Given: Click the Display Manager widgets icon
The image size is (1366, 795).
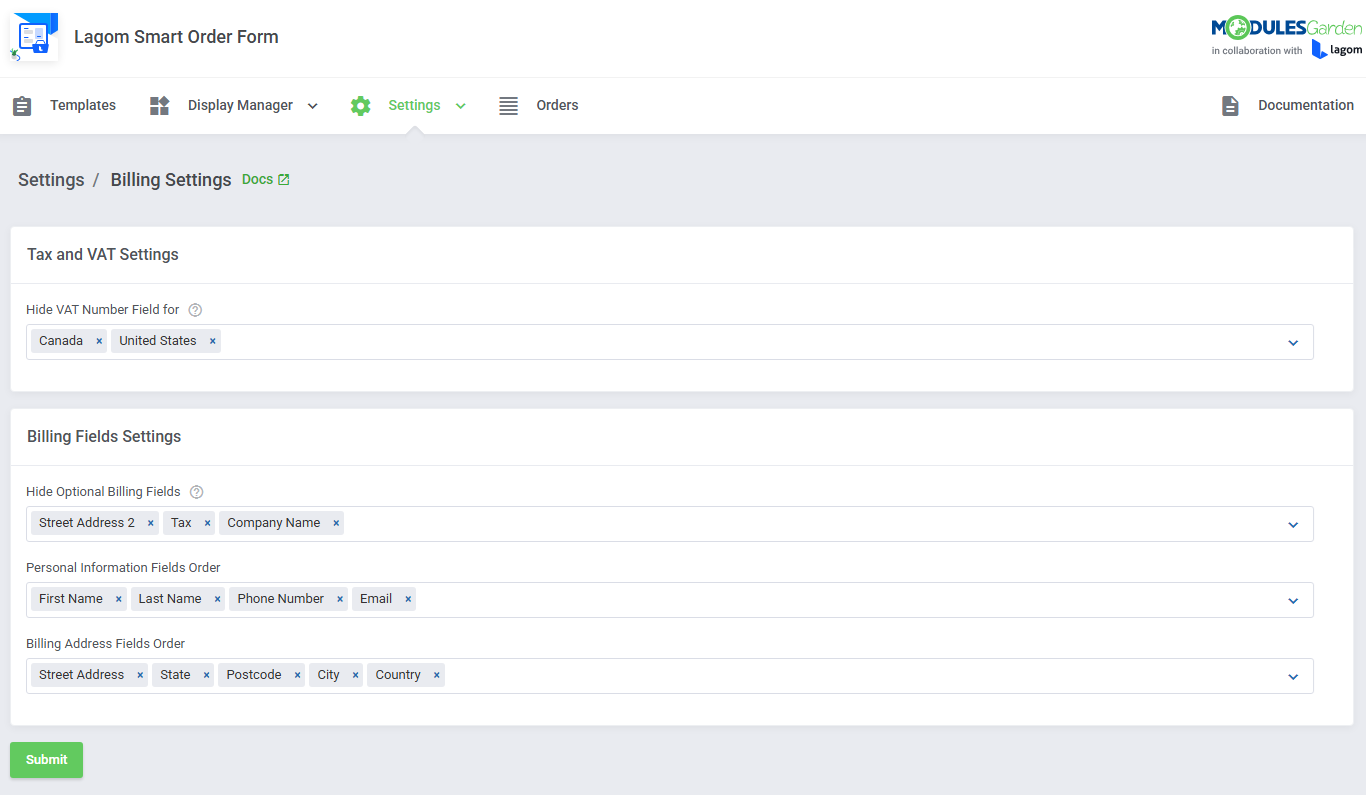Looking at the screenshot, I should click(160, 106).
